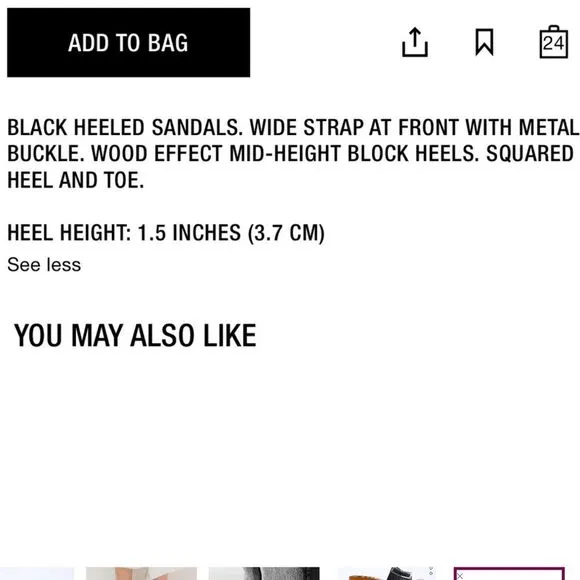Tap the share icon
The image size is (580, 580).
(415, 42)
